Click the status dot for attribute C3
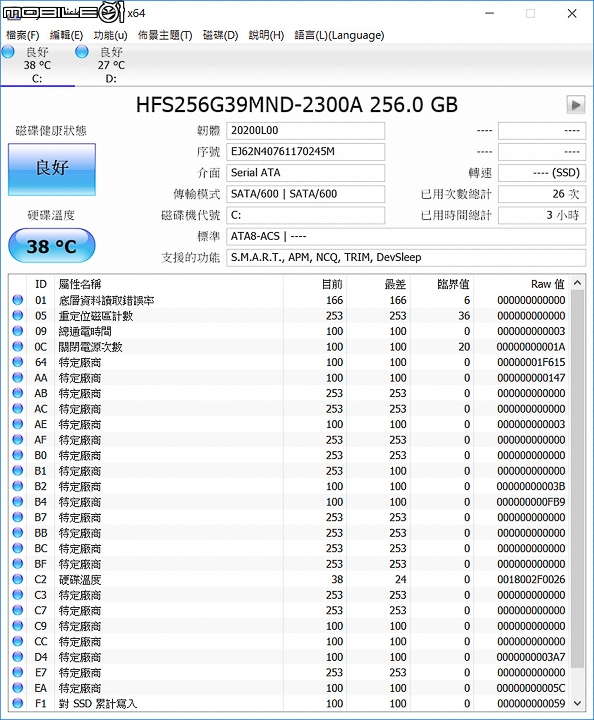Viewport: 594px width, 720px height. point(18,595)
